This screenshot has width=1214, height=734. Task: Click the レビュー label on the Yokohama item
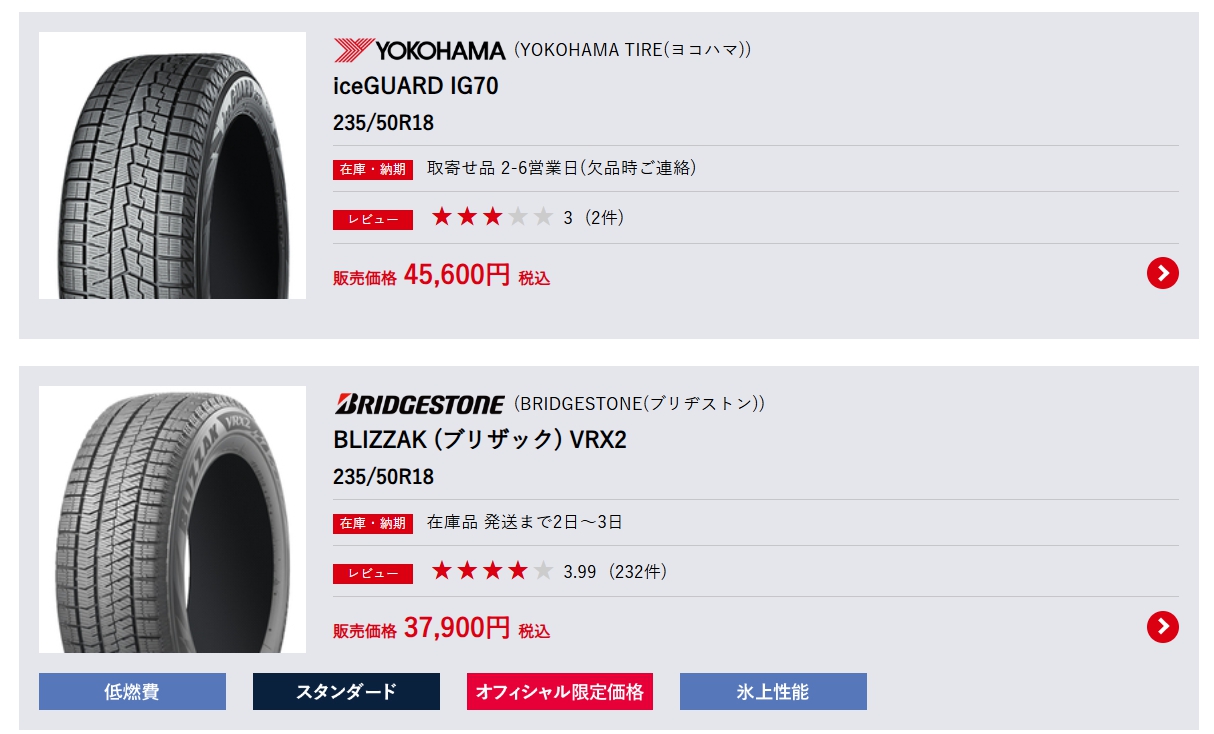(x=372, y=219)
